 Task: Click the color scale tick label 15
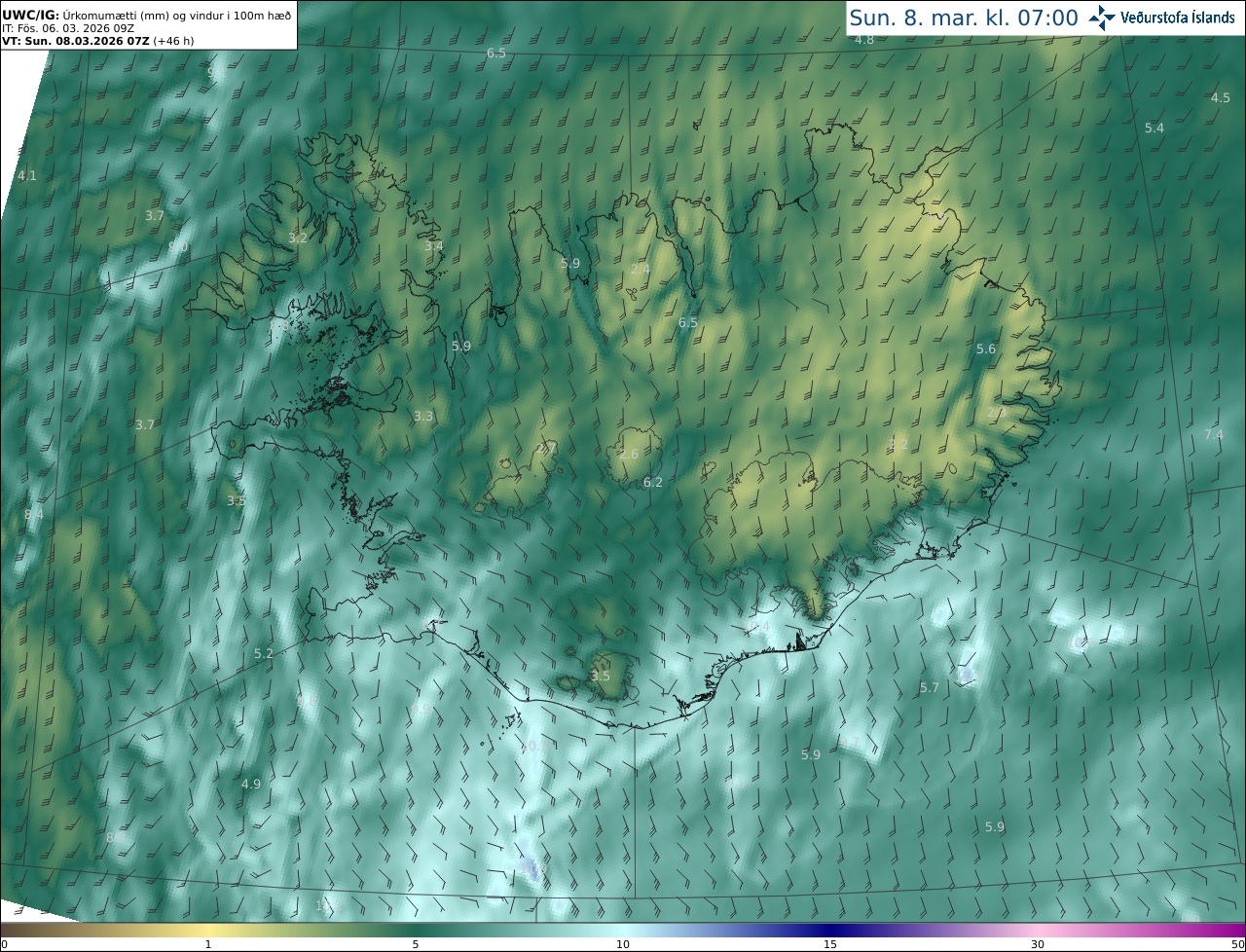830,944
